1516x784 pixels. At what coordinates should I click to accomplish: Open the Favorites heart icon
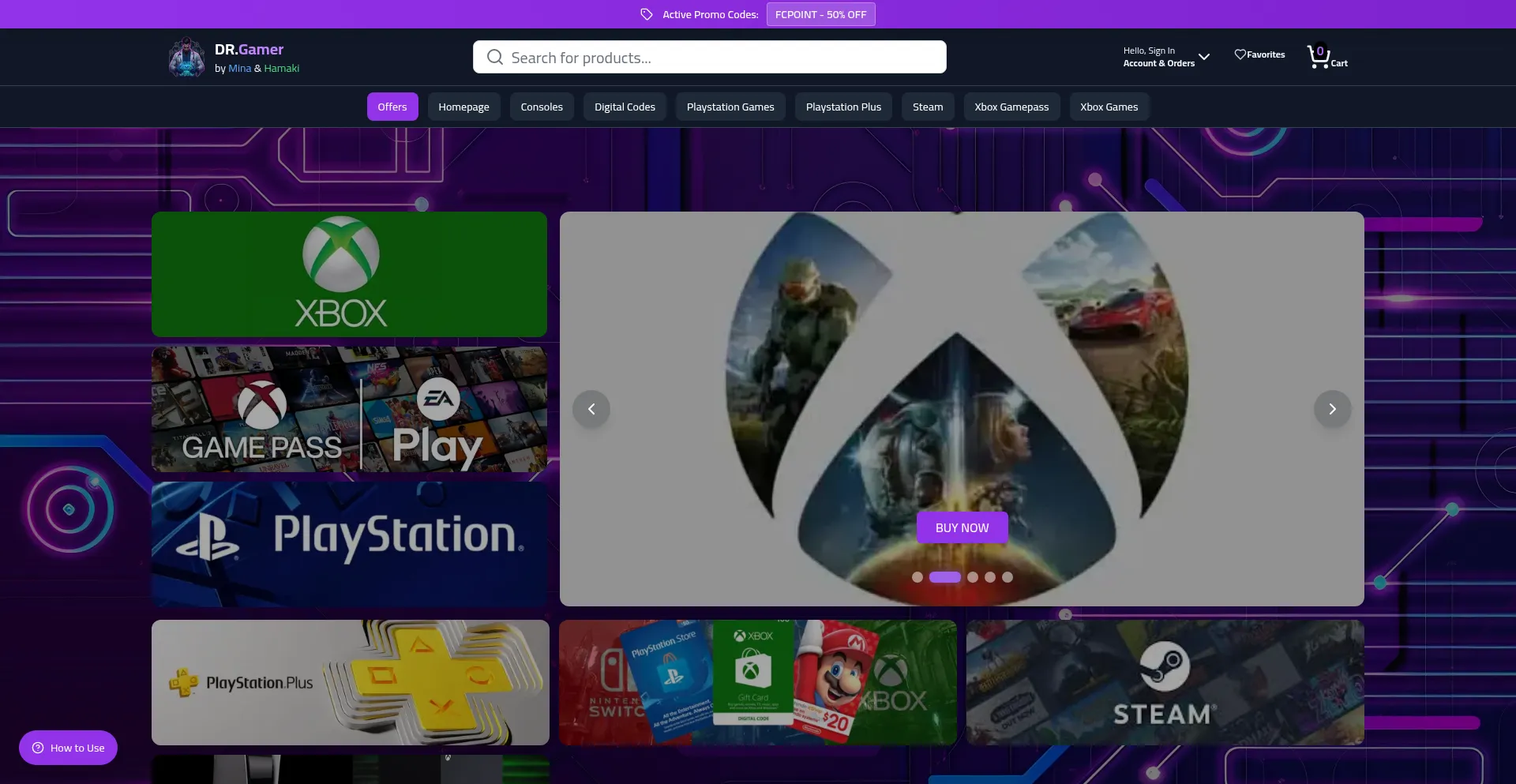tap(1240, 54)
